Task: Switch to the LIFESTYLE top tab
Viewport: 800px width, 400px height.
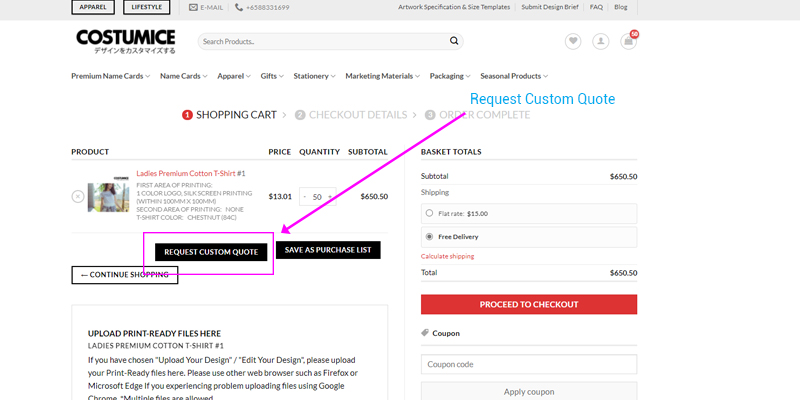Action: 146,7
